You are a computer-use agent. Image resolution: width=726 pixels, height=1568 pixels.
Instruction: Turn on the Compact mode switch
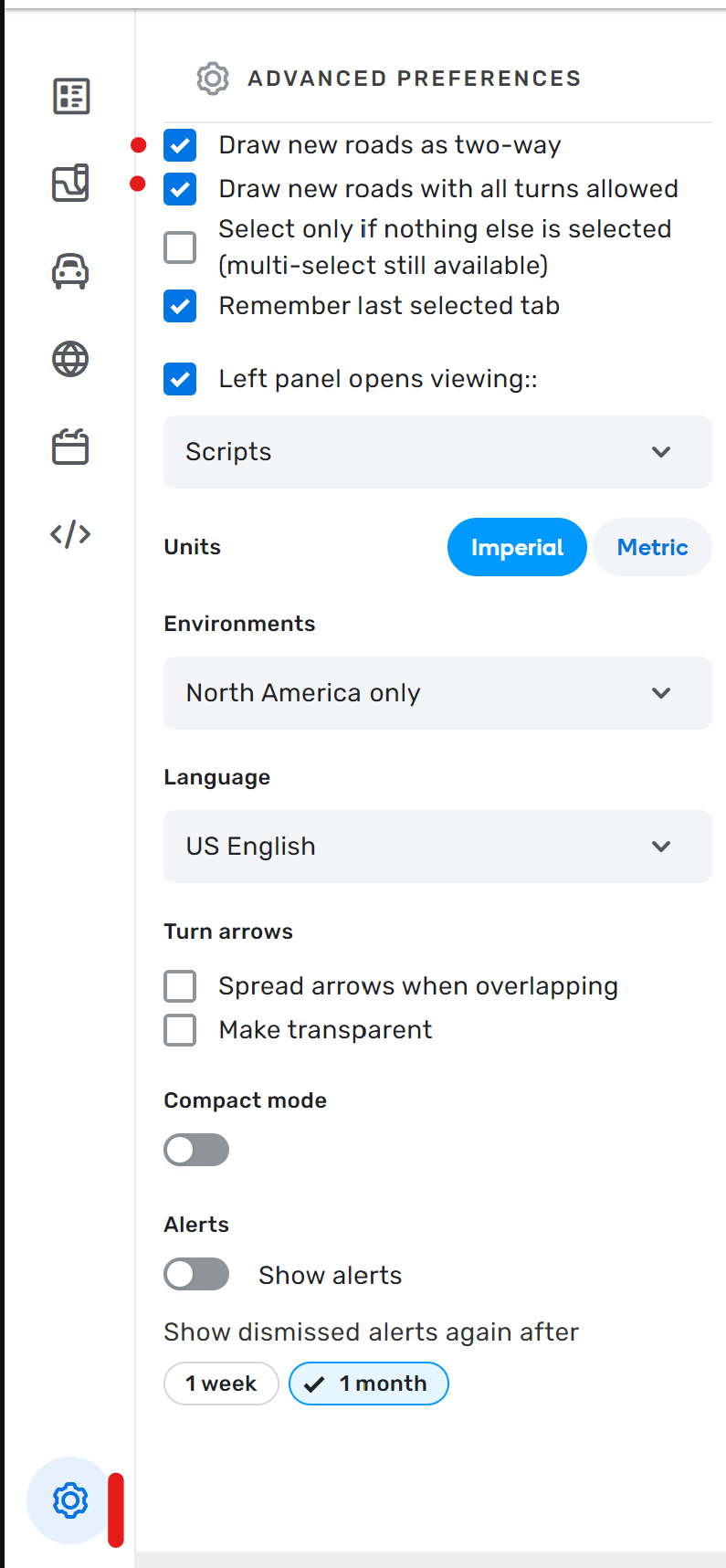point(196,1150)
